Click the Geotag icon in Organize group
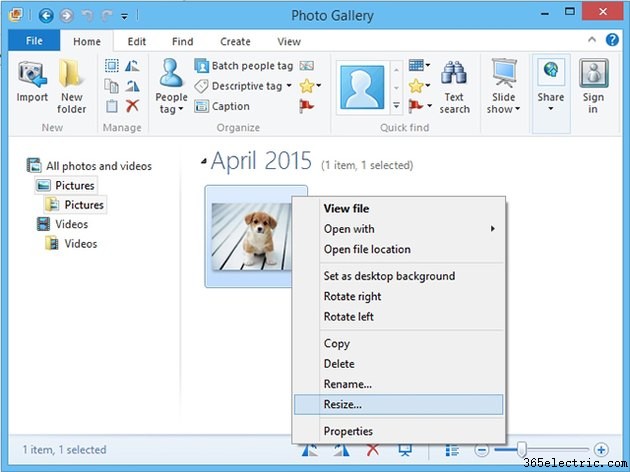630x472 pixels. click(x=307, y=65)
